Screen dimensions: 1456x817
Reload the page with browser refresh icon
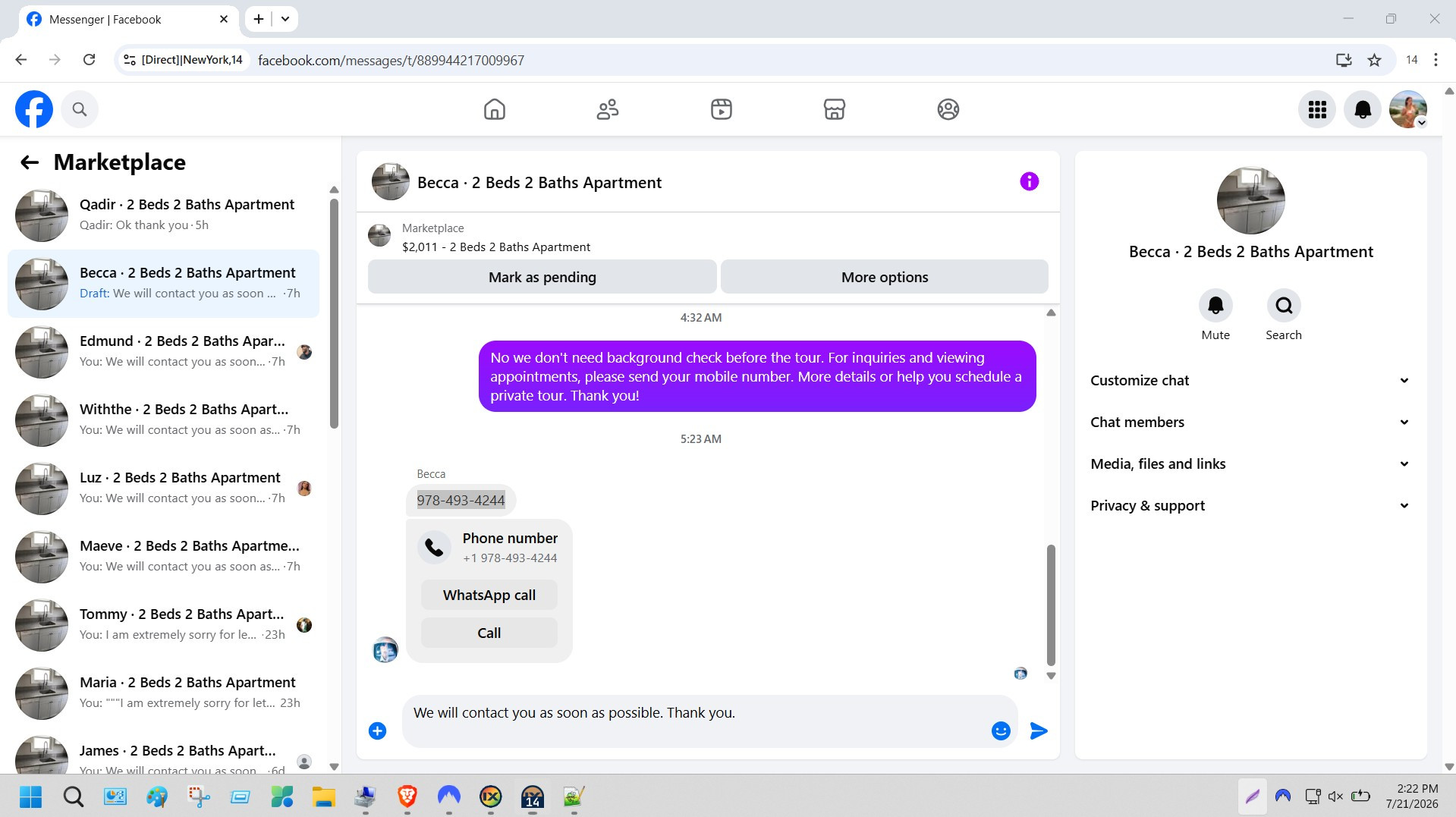point(89,60)
